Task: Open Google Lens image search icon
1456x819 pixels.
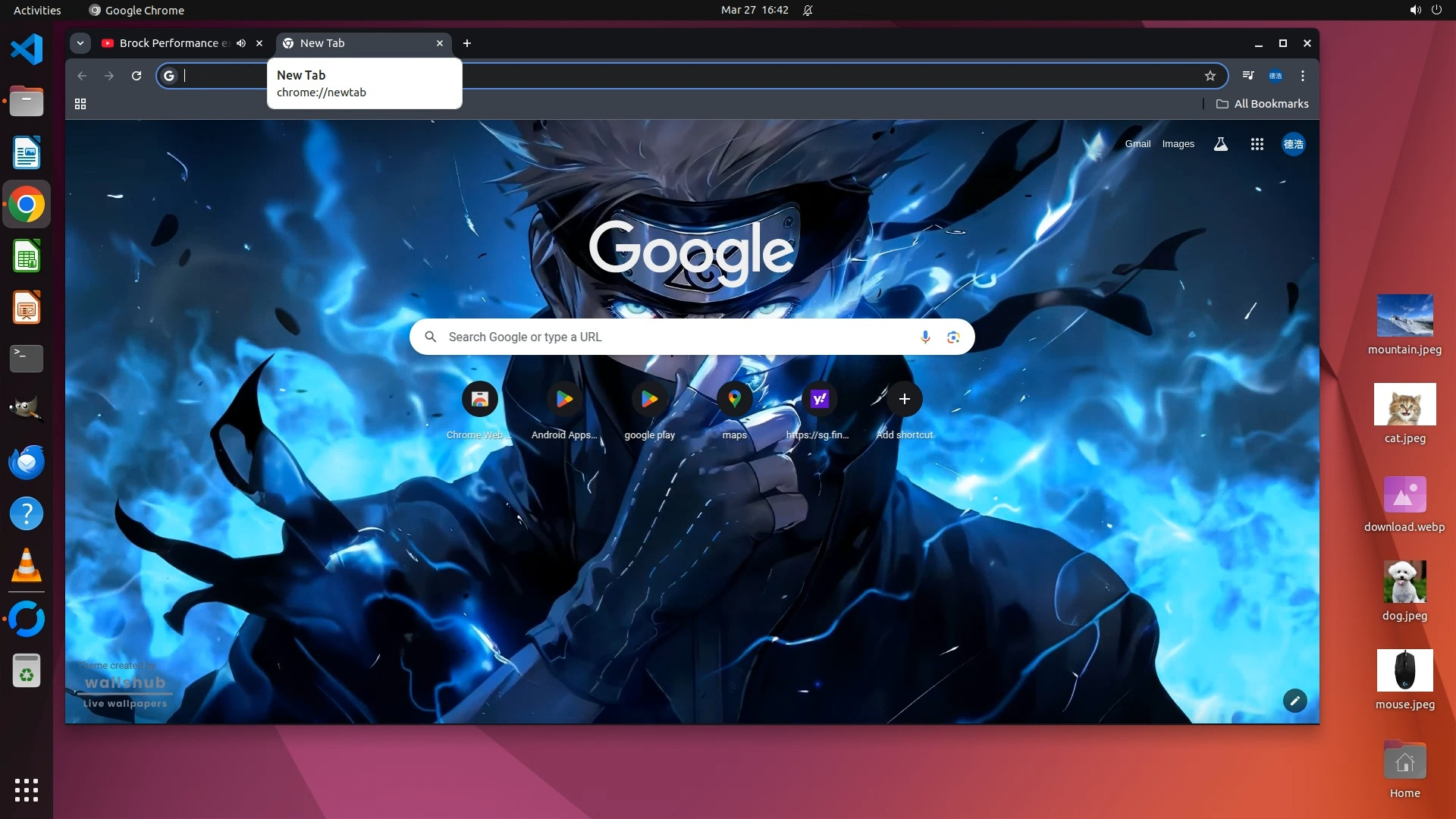Action: click(x=953, y=337)
